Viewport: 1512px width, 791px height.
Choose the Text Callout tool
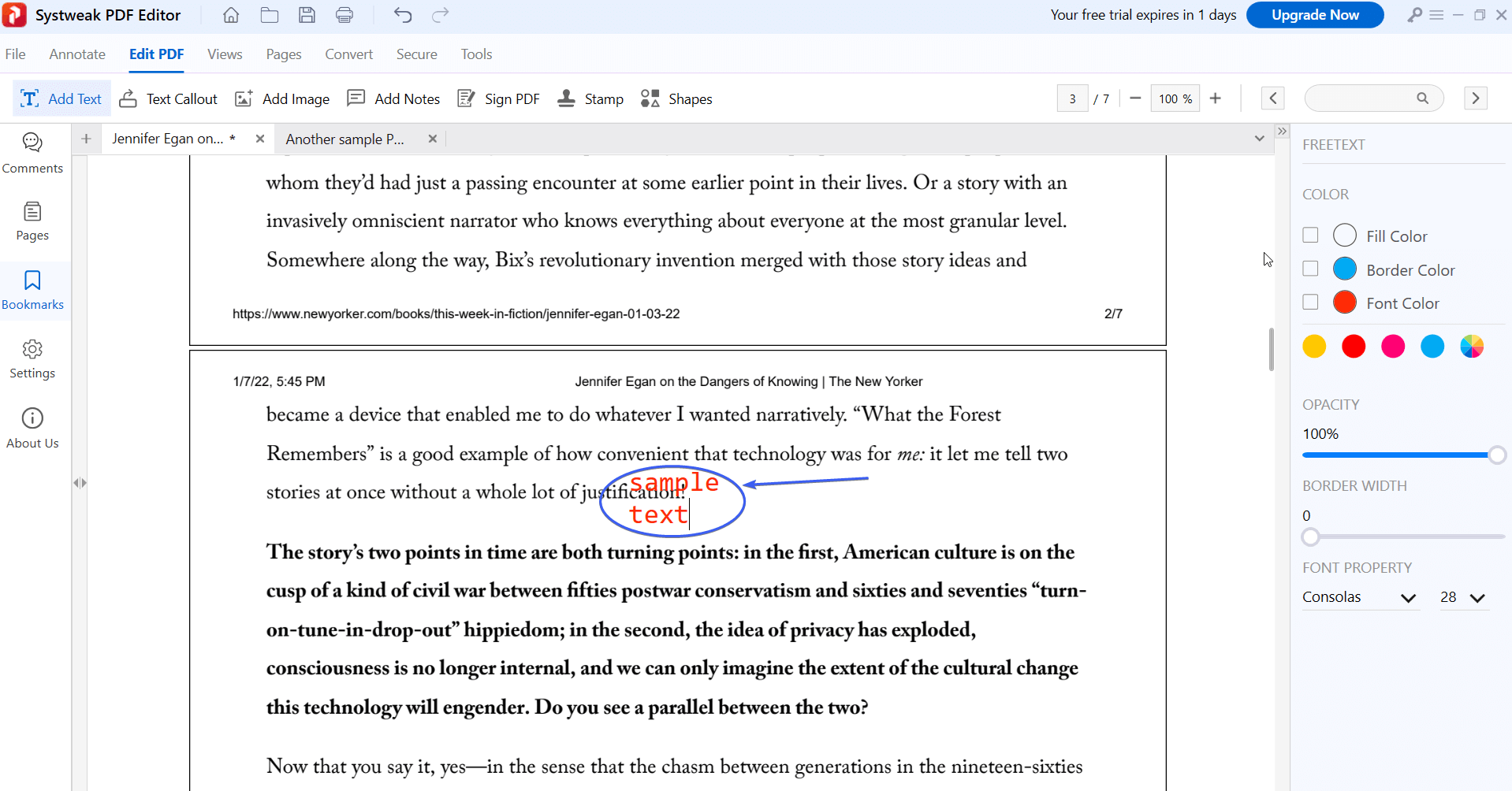coord(168,98)
